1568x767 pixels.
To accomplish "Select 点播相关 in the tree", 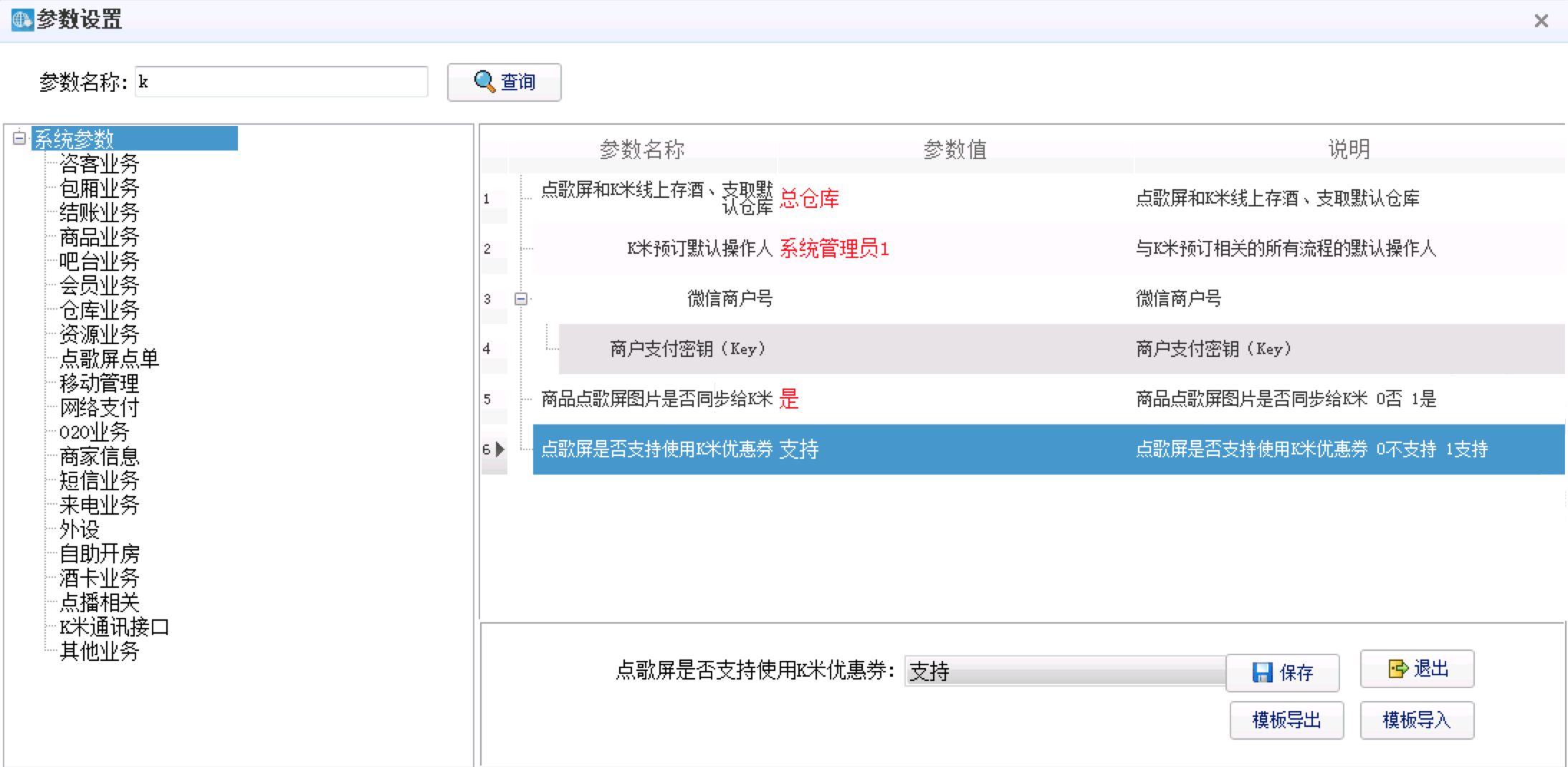I will pos(99,603).
